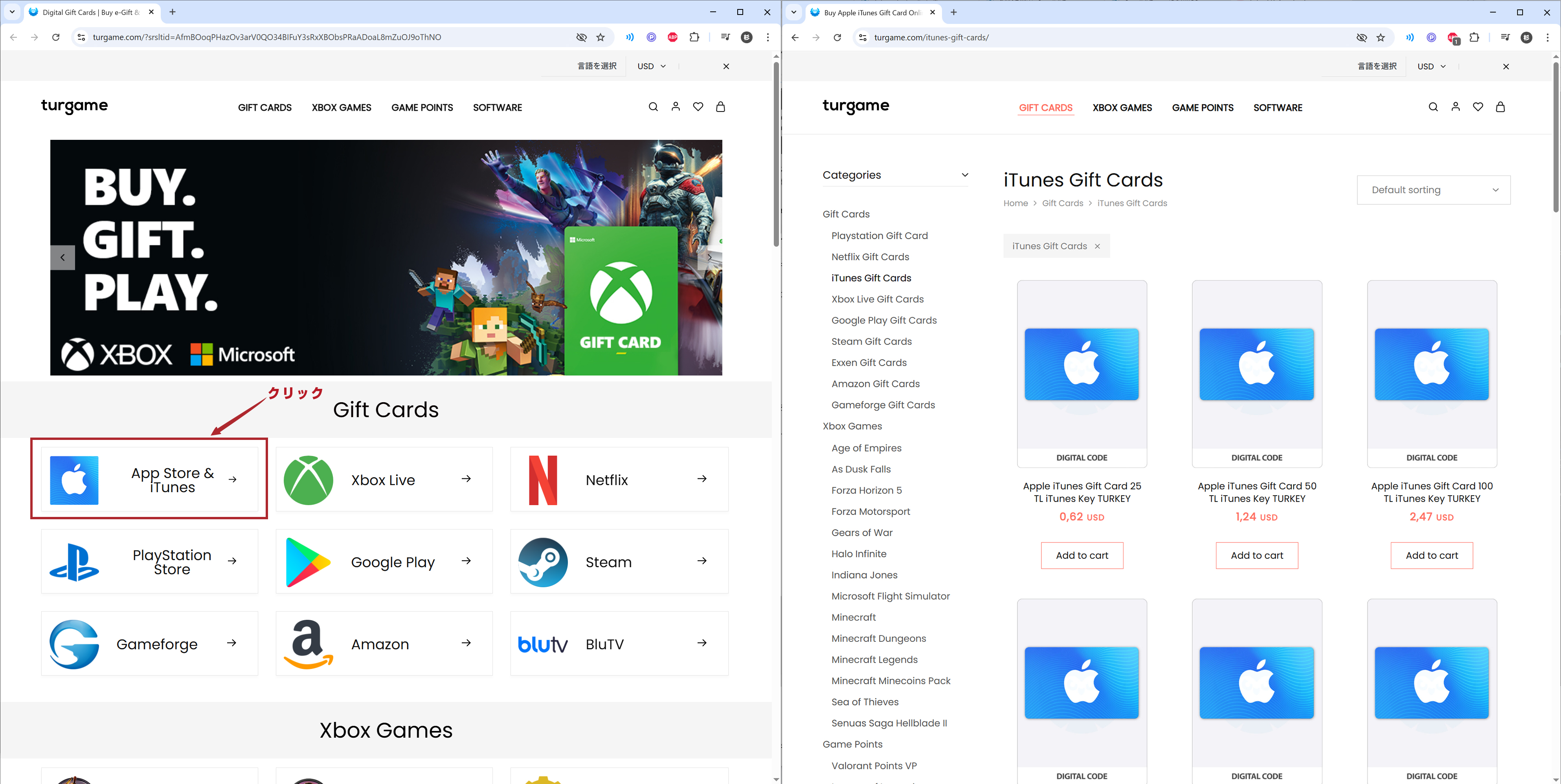
Task: Click search icon in right iTunes window
Action: point(1433,106)
